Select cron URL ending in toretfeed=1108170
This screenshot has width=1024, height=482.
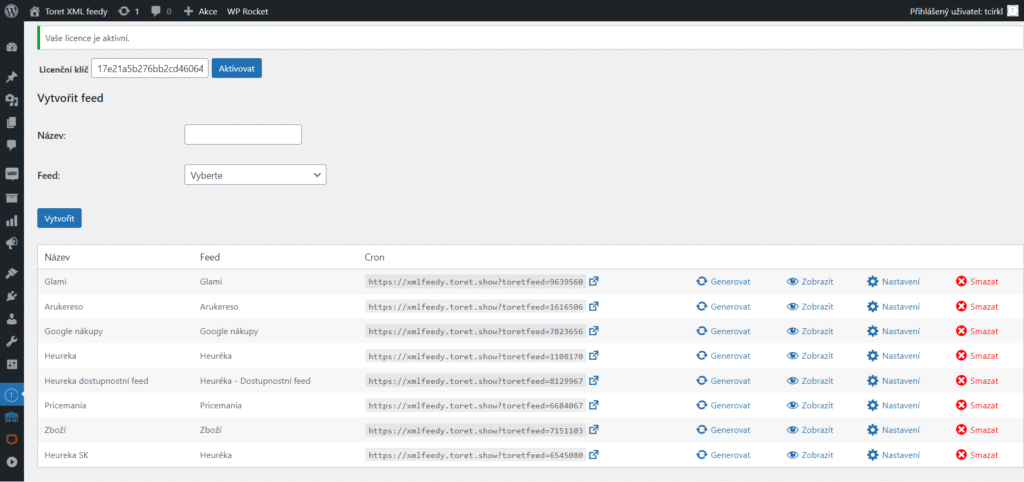pos(475,356)
